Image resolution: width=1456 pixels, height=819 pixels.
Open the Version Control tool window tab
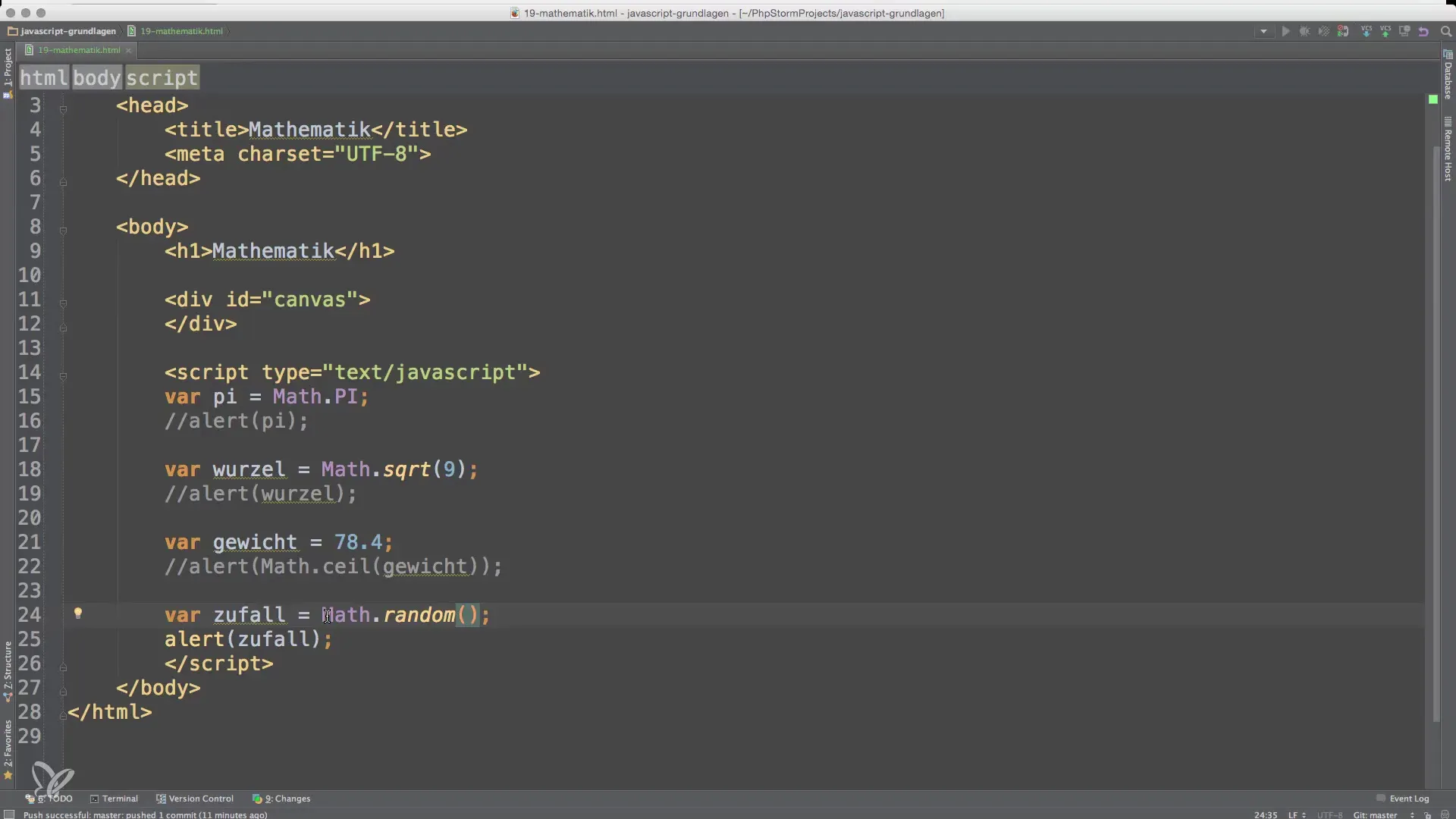(x=195, y=799)
